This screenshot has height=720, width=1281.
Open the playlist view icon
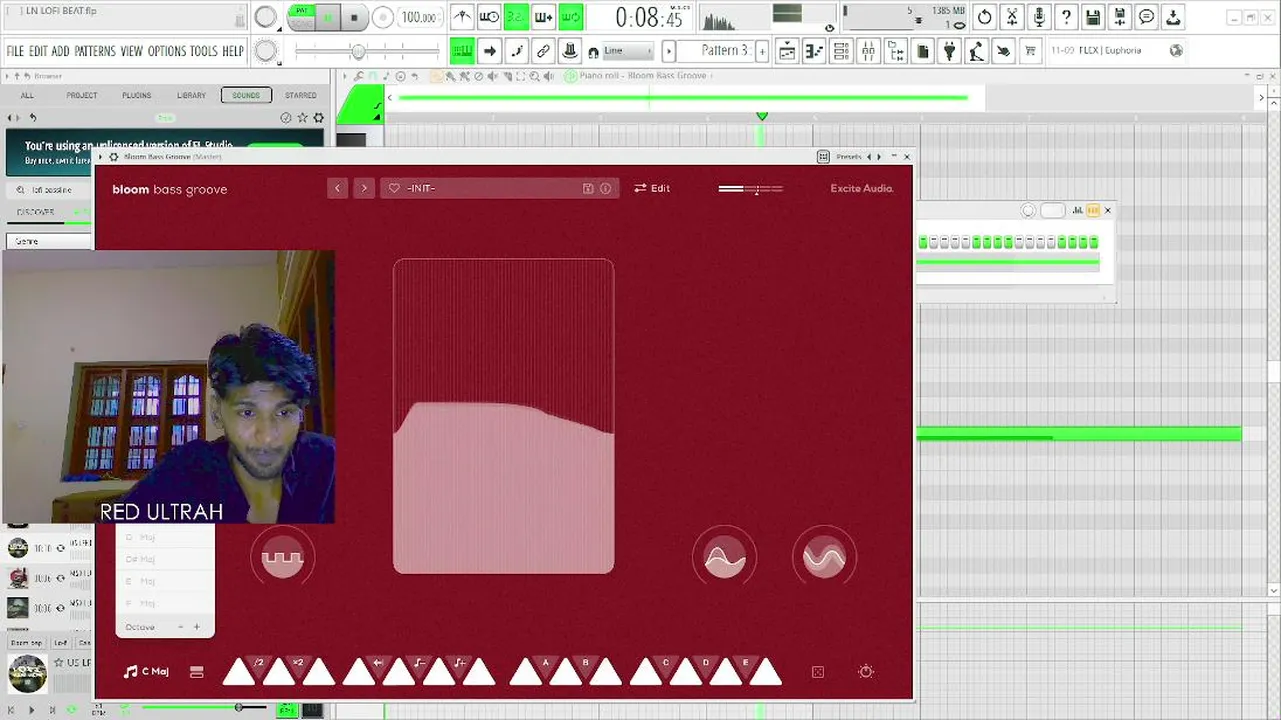(x=787, y=51)
